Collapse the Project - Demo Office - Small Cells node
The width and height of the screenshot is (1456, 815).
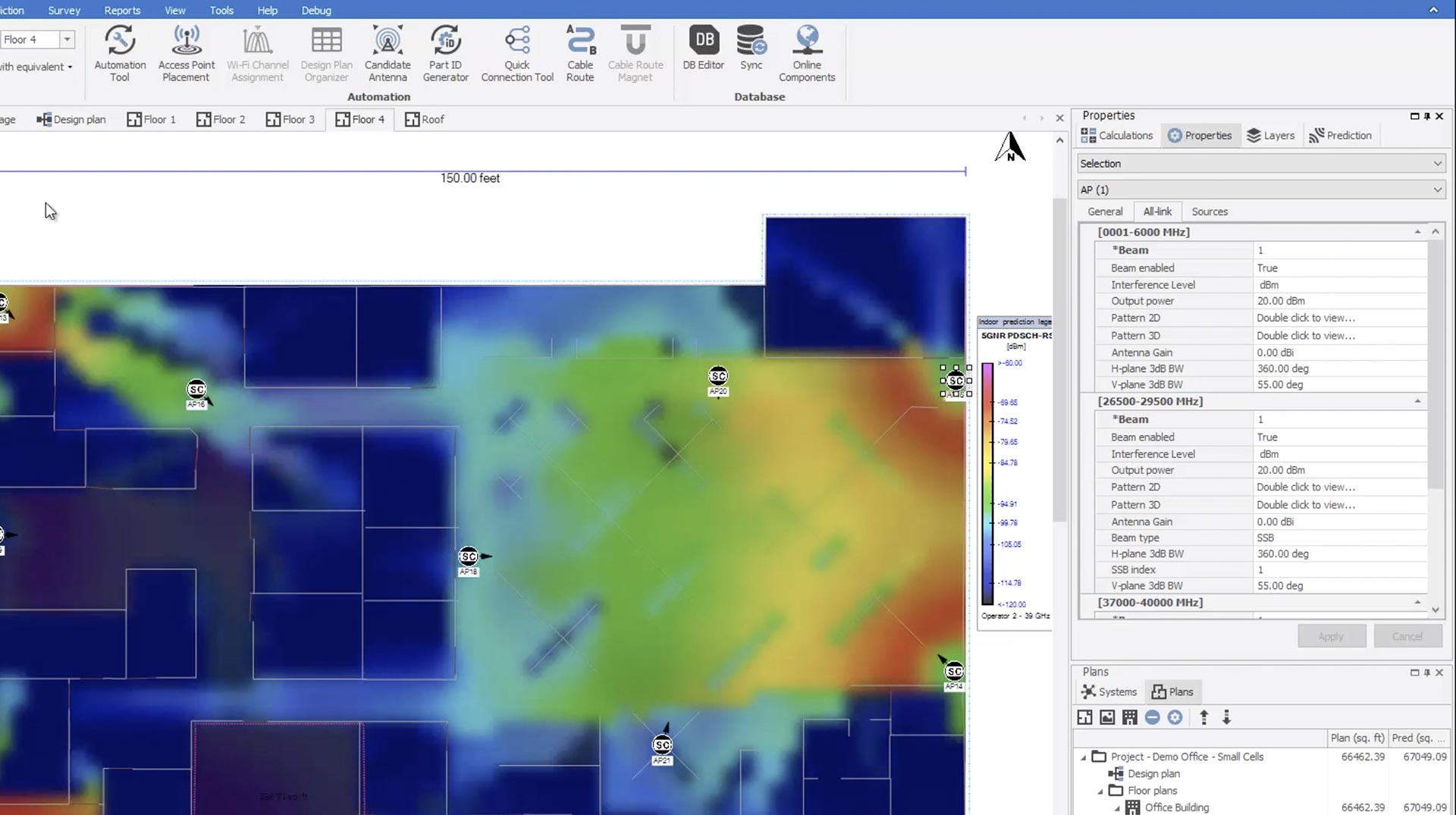1083,757
